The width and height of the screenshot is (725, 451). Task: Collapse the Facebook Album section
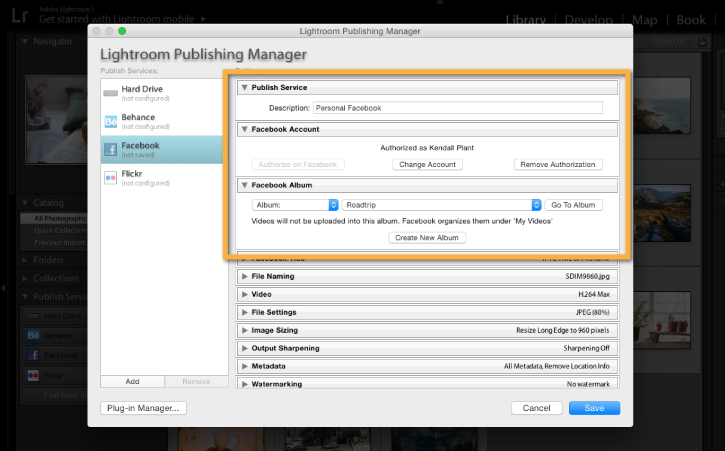pos(245,185)
